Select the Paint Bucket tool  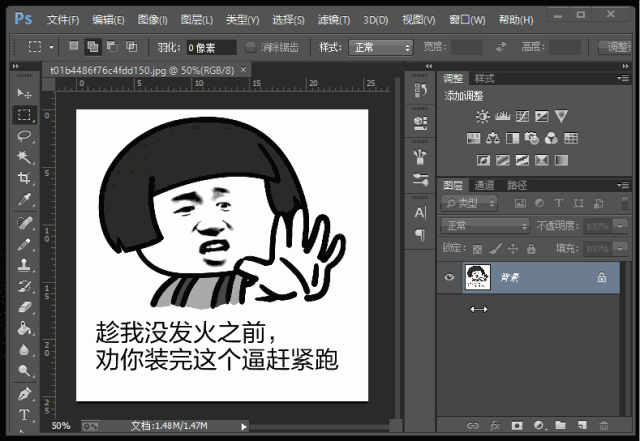coord(24,328)
